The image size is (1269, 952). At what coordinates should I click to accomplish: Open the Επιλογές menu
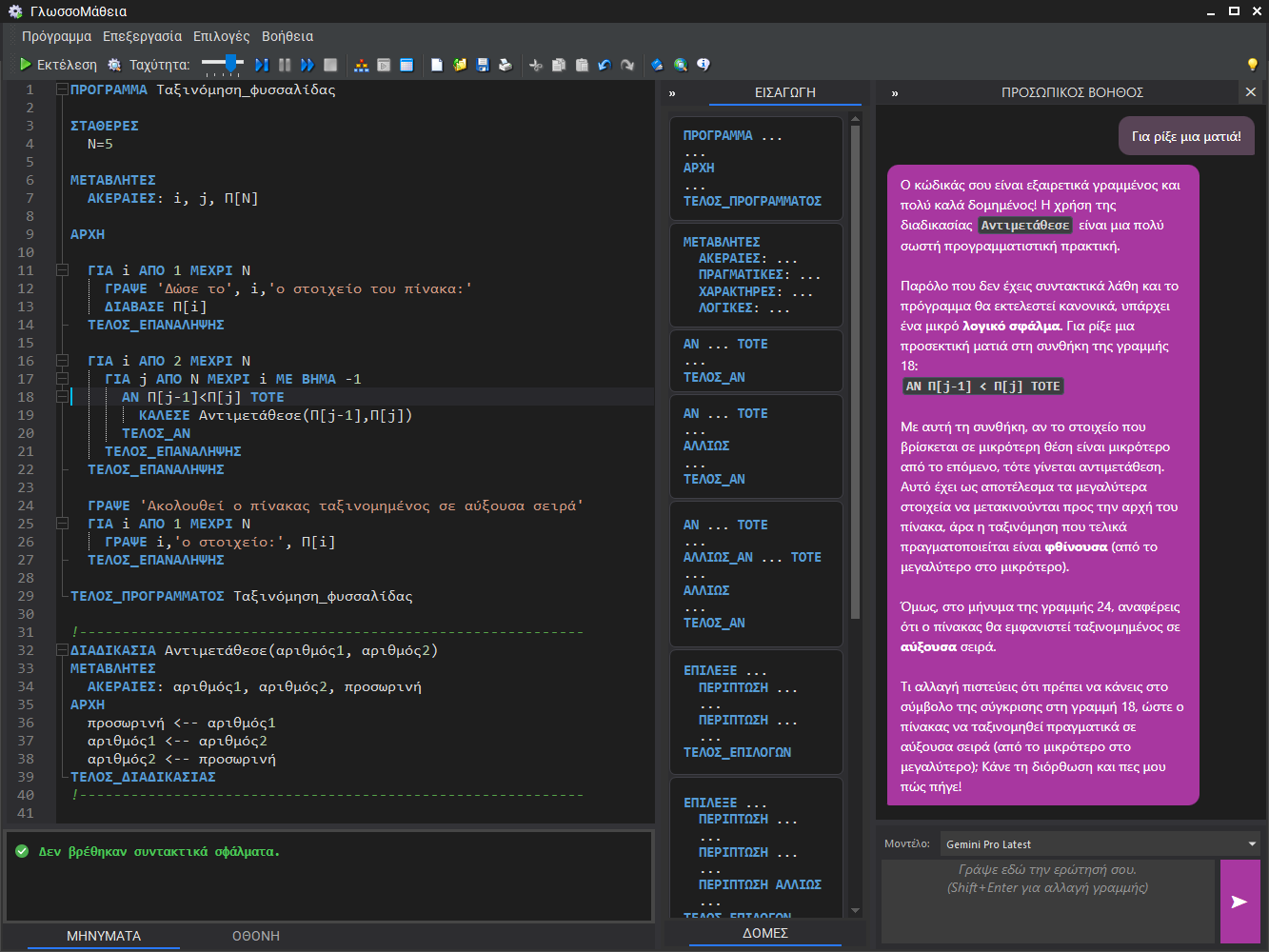click(222, 36)
